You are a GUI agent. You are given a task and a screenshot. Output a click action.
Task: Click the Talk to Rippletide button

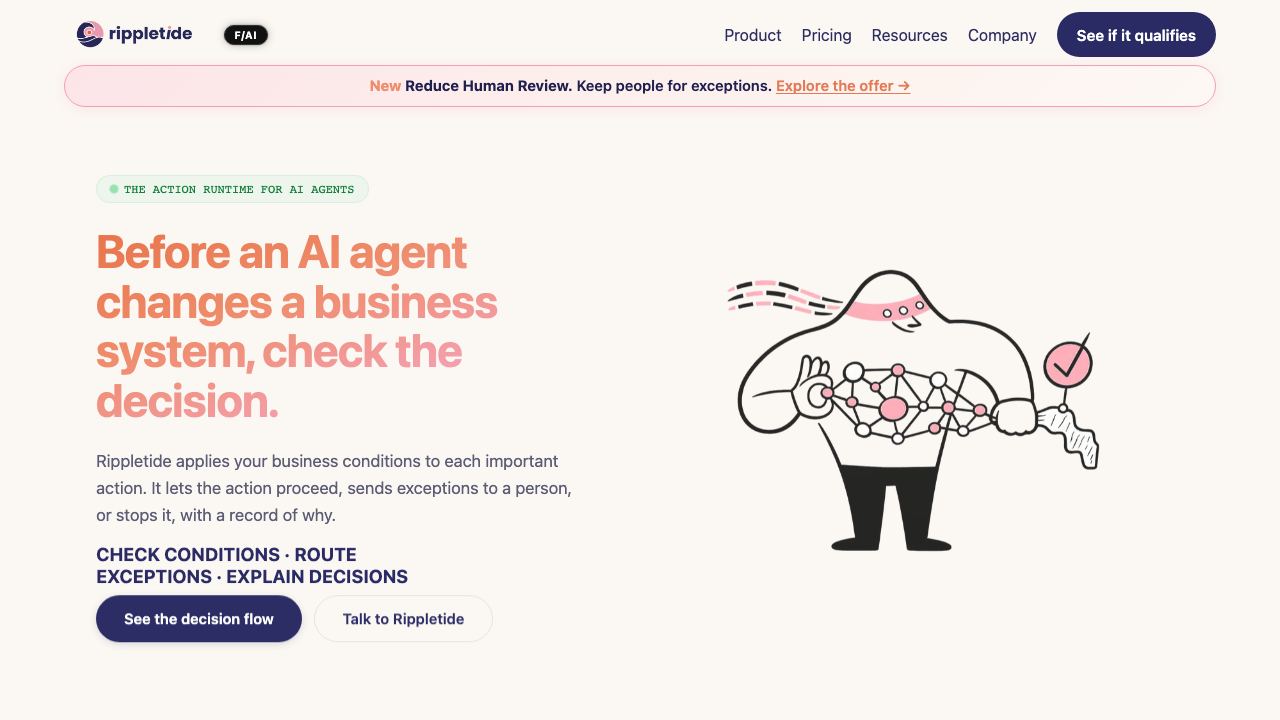click(x=403, y=619)
